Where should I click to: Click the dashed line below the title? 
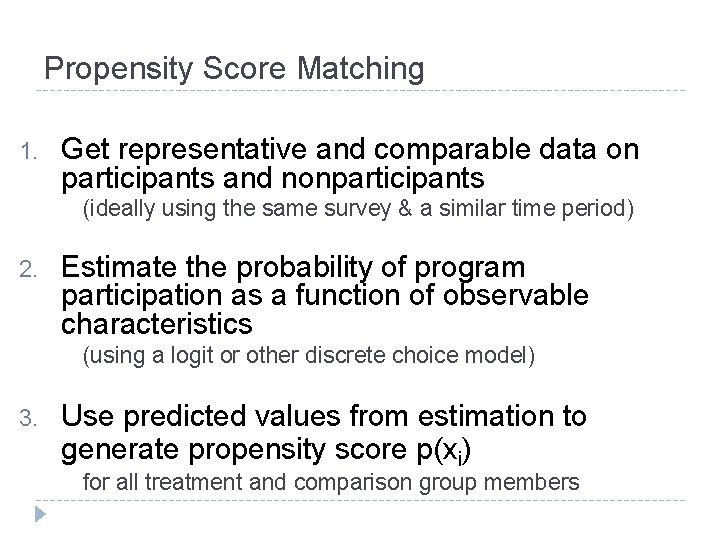point(360,91)
